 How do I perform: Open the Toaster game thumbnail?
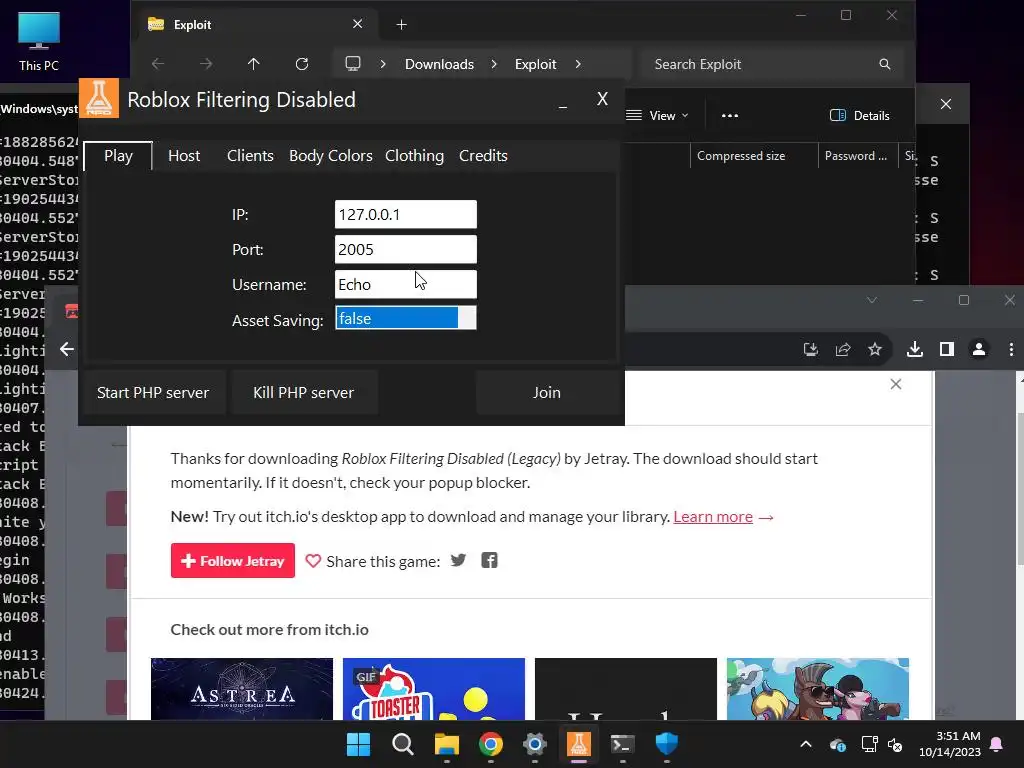pos(434,689)
